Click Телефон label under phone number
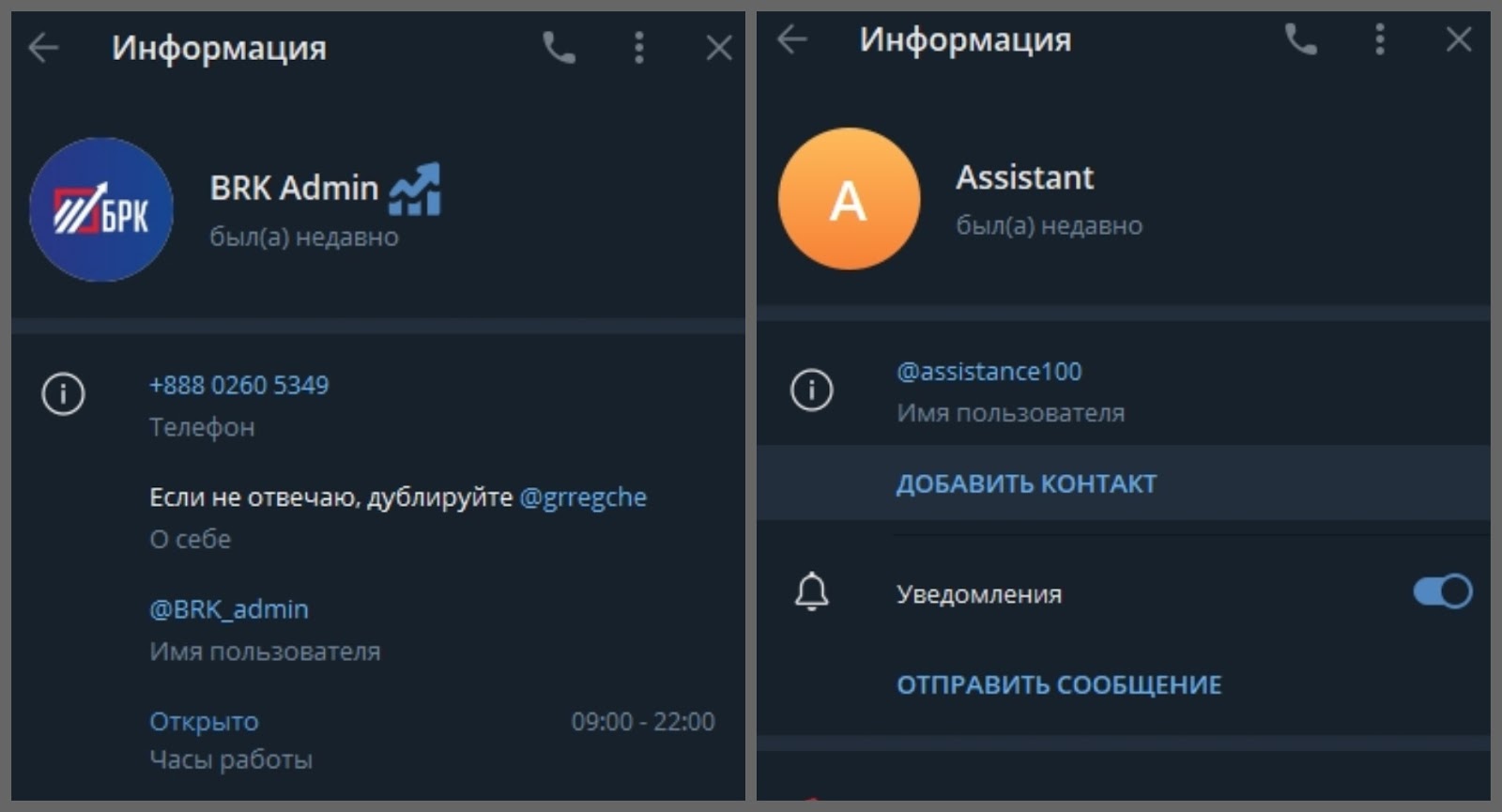The height and width of the screenshot is (812, 1502). (x=202, y=427)
